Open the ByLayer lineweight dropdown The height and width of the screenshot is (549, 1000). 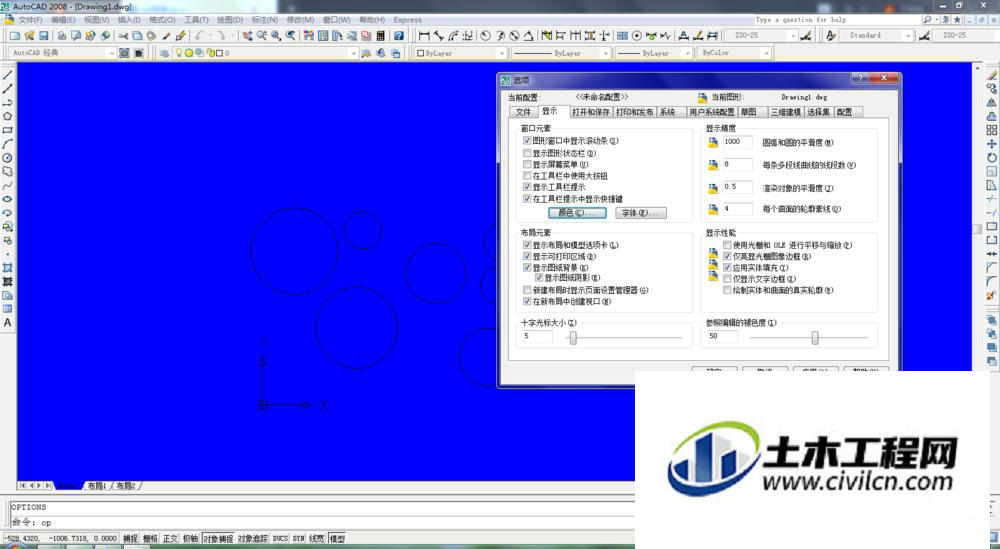pyautogui.click(x=687, y=54)
